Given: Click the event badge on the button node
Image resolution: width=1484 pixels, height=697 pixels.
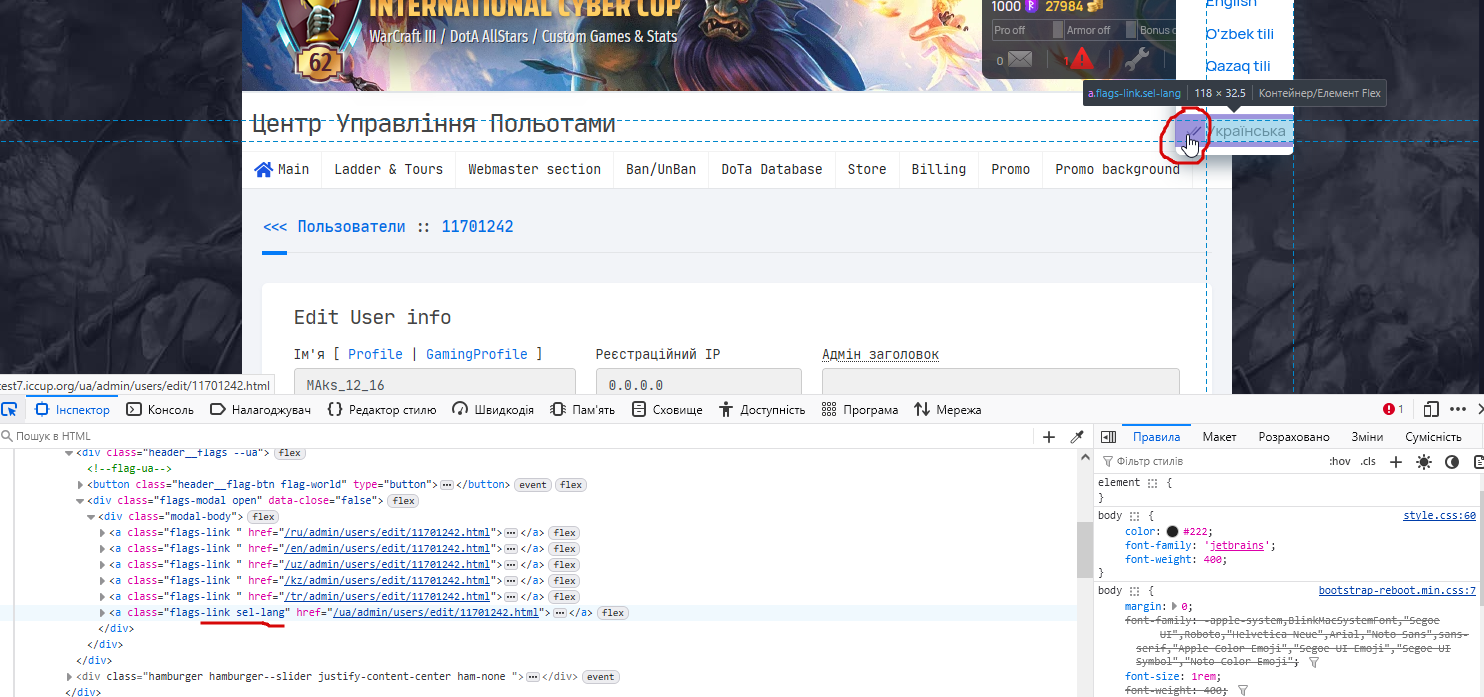Looking at the screenshot, I should (533, 485).
